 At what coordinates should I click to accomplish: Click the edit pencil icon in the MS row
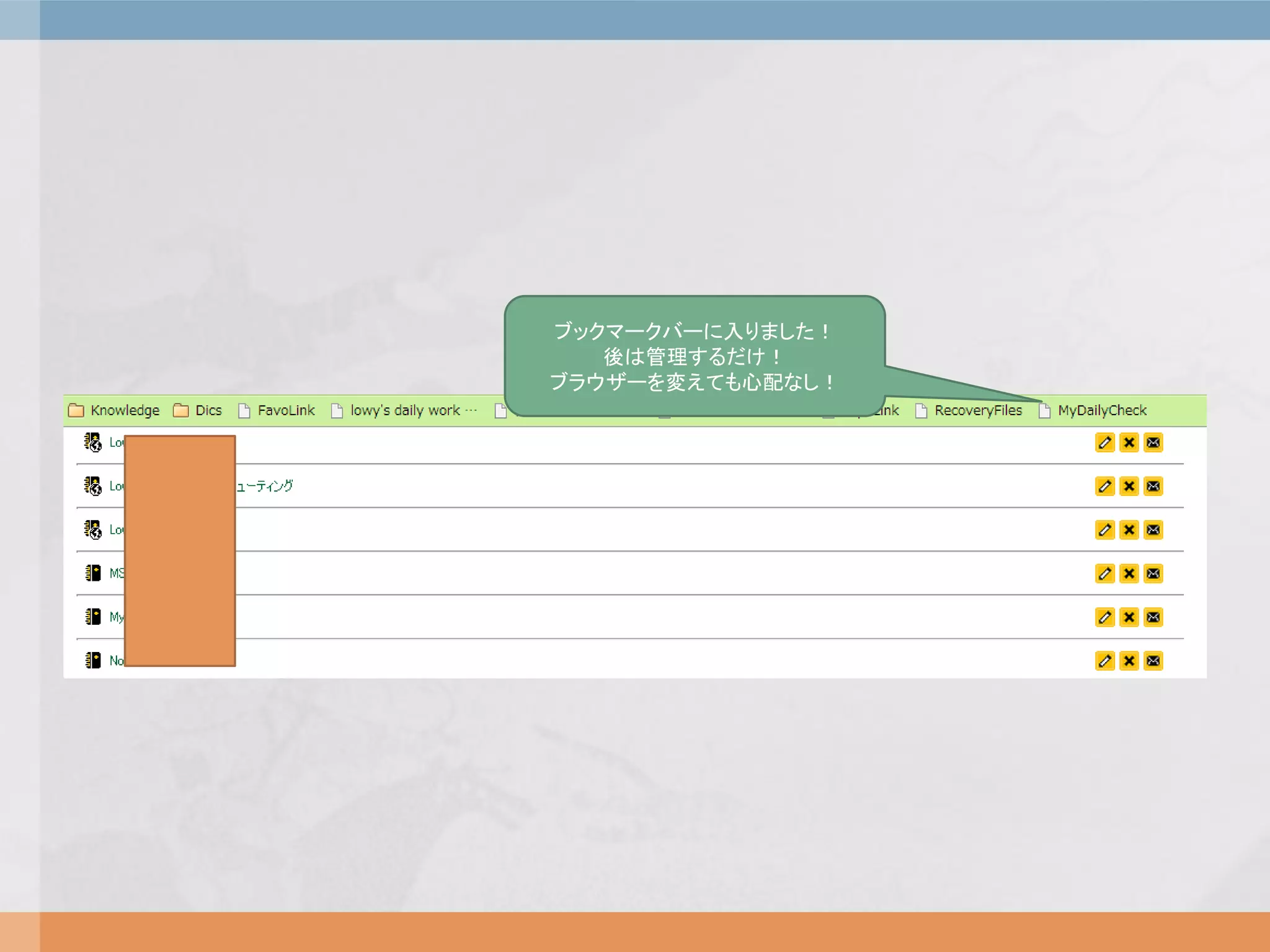pos(1104,573)
